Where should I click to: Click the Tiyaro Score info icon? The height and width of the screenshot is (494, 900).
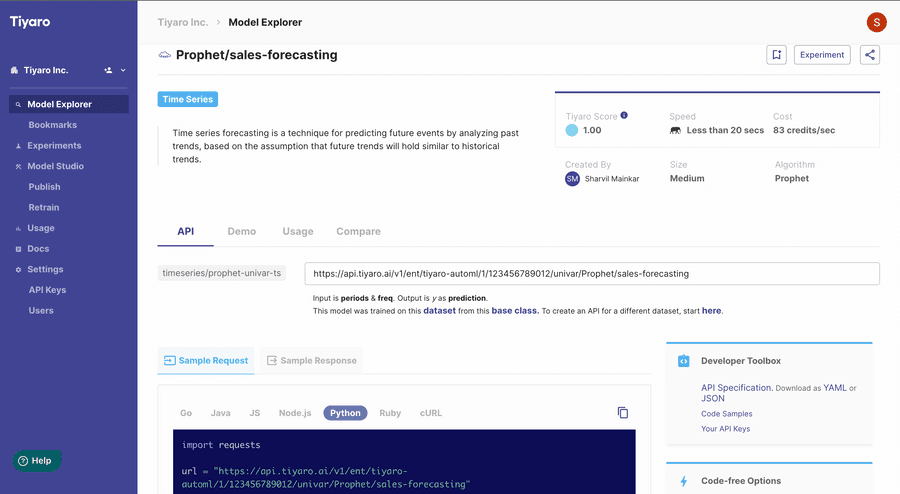click(624, 115)
